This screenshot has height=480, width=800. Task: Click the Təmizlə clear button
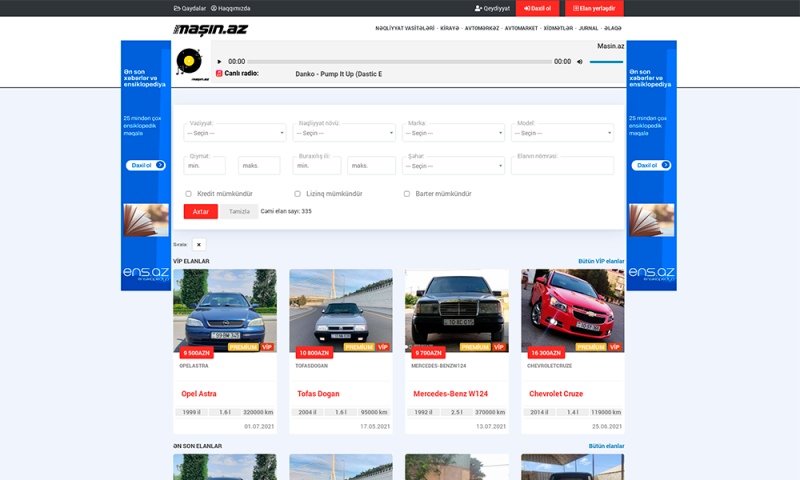(239, 212)
